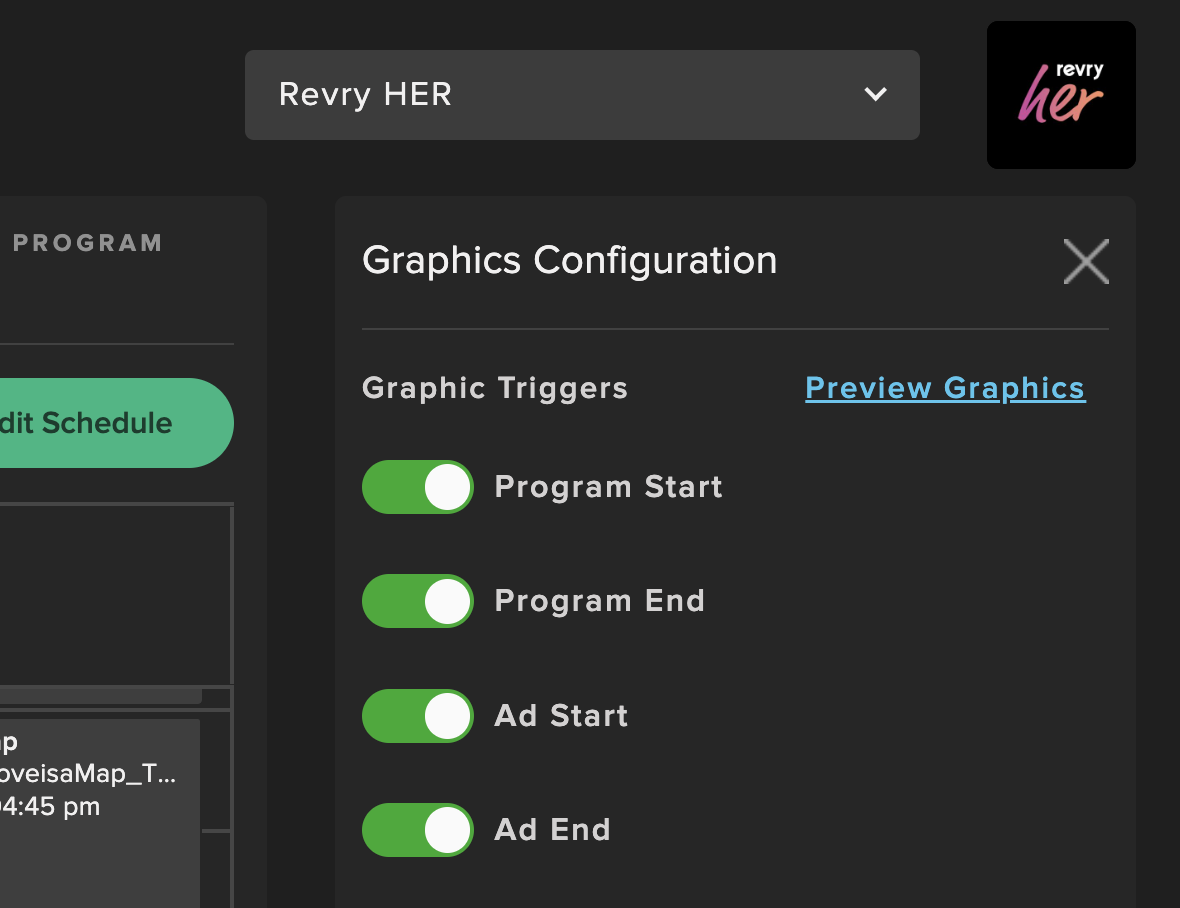1180x908 pixels.
Task: Click the Graphics Configuration title
Action: tap(570, 260)
